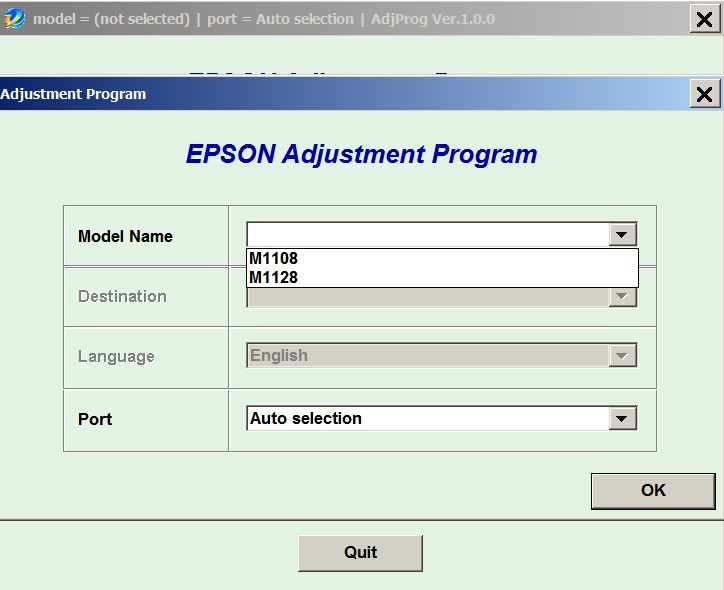Open the disabled Language dropdown arrow

(621, 355)
